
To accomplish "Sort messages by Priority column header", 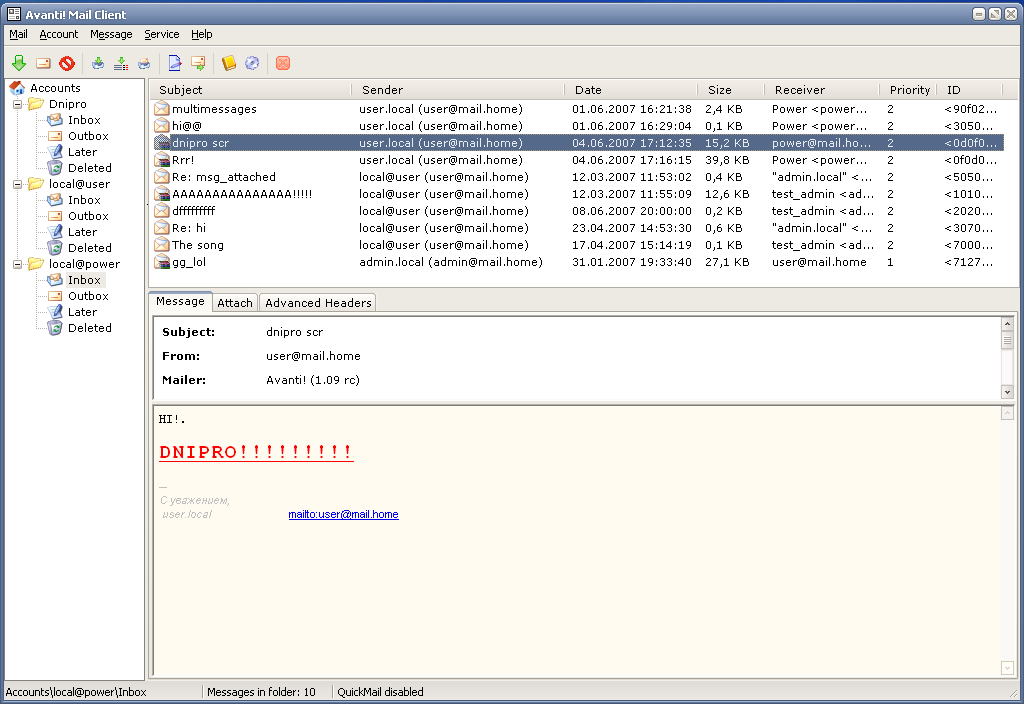I will (908, 90).
